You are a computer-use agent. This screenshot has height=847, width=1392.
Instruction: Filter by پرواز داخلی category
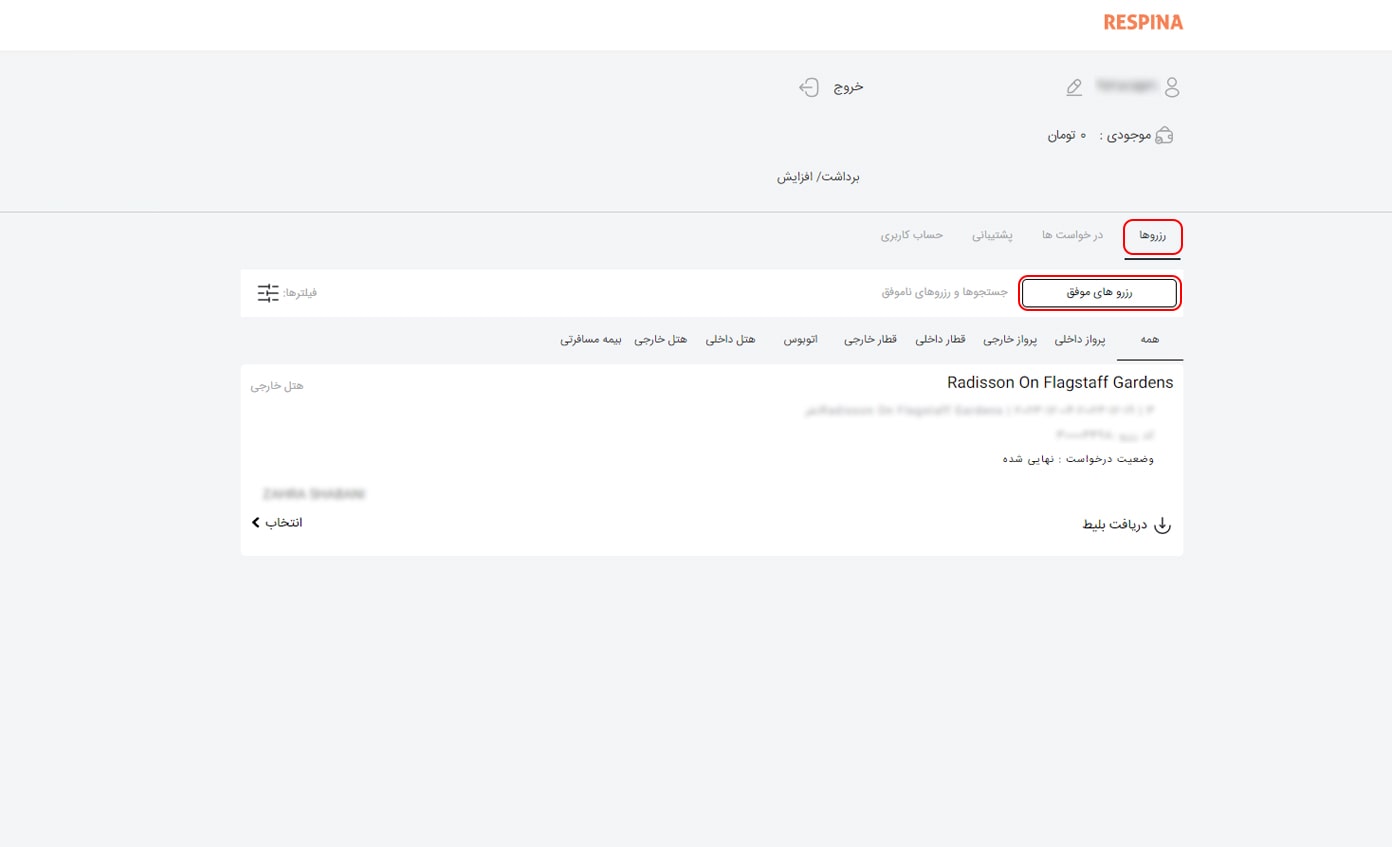(x=1080, y=340)
